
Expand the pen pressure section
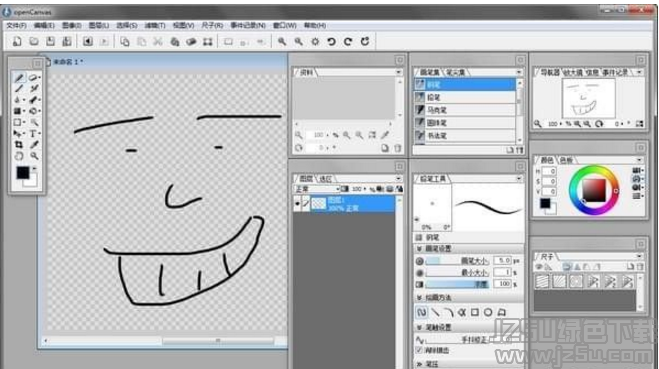click(x=419, y=364)
